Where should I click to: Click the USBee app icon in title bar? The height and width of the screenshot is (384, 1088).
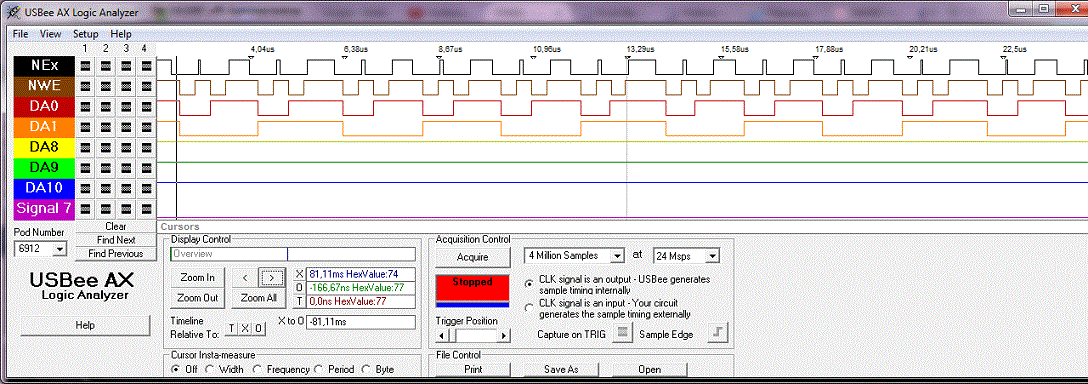pos(13,12)
